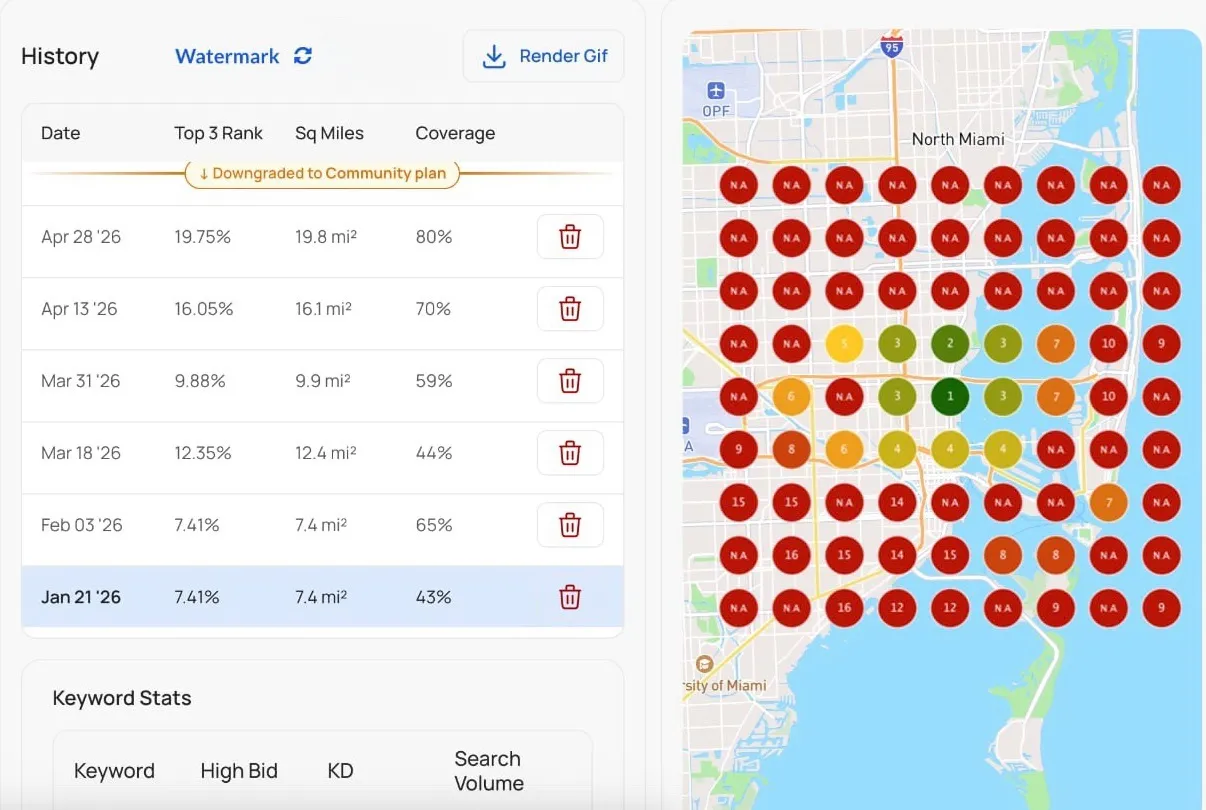
Task: Select the highlighted Jan 21 '26 row
Action: (322, 597)
